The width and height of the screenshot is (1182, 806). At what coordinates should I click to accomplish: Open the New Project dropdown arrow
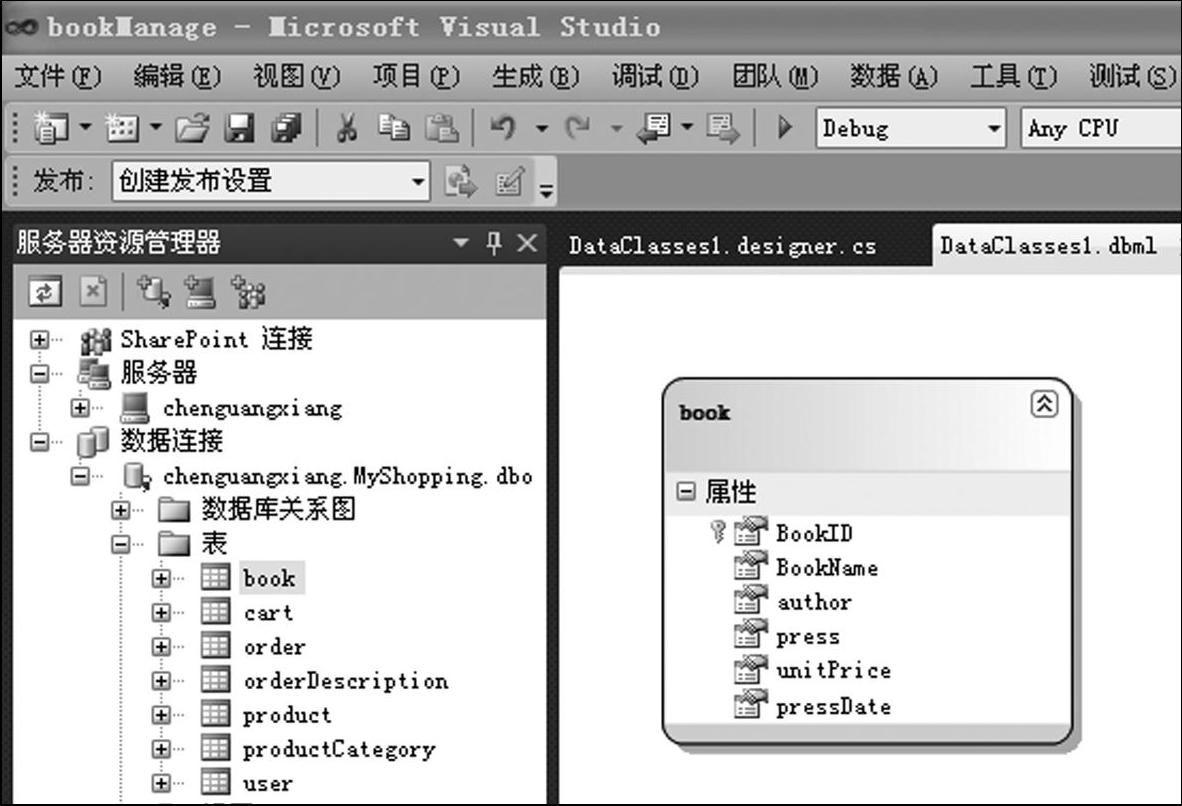(85, 127)
